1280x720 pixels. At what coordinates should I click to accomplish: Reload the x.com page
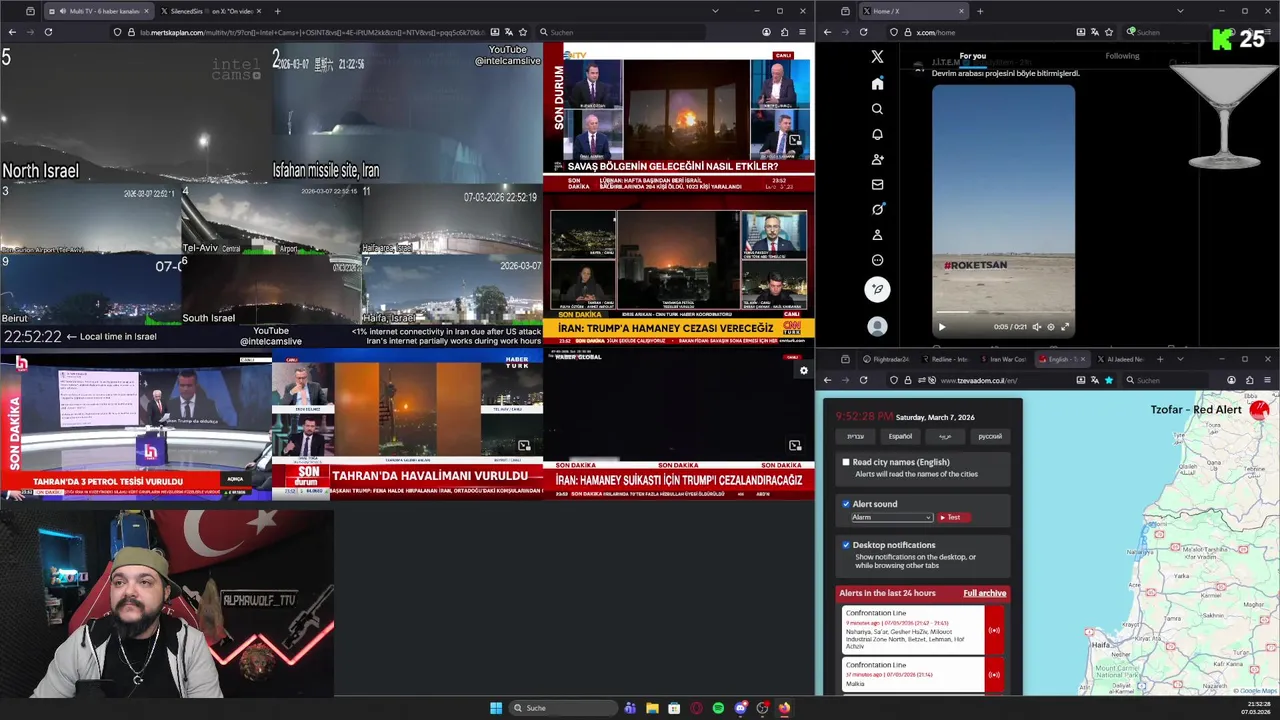coord(863,32)
